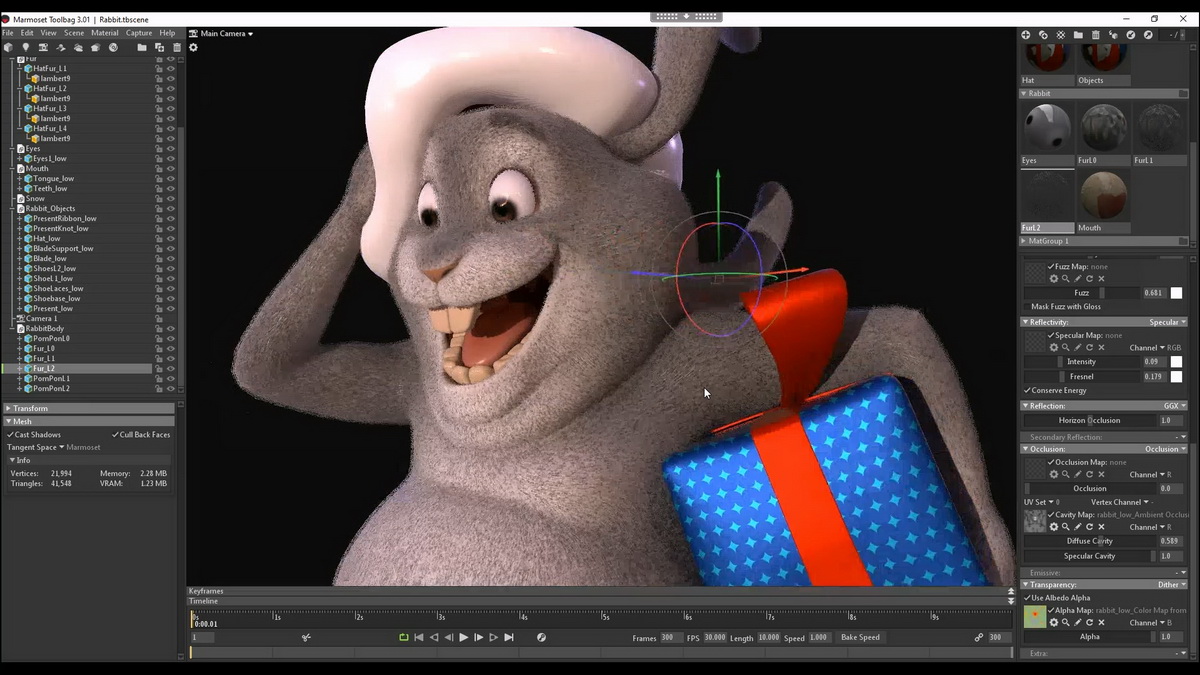Duplicate the selected scene object
Screen dimensions: 1200x675
(x=159, y=47)
